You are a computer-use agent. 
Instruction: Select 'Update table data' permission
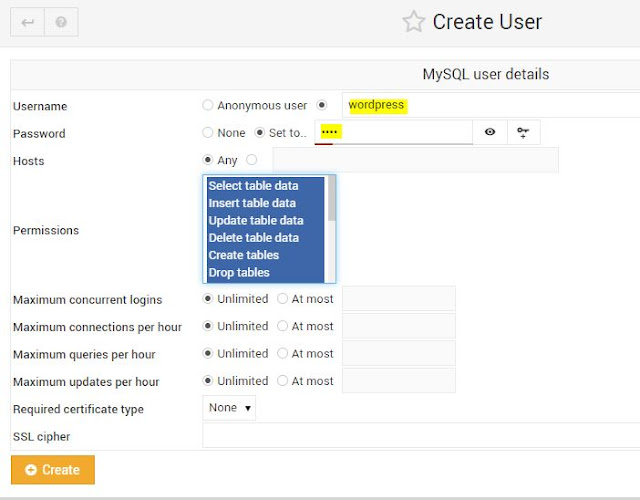[266, 220]
